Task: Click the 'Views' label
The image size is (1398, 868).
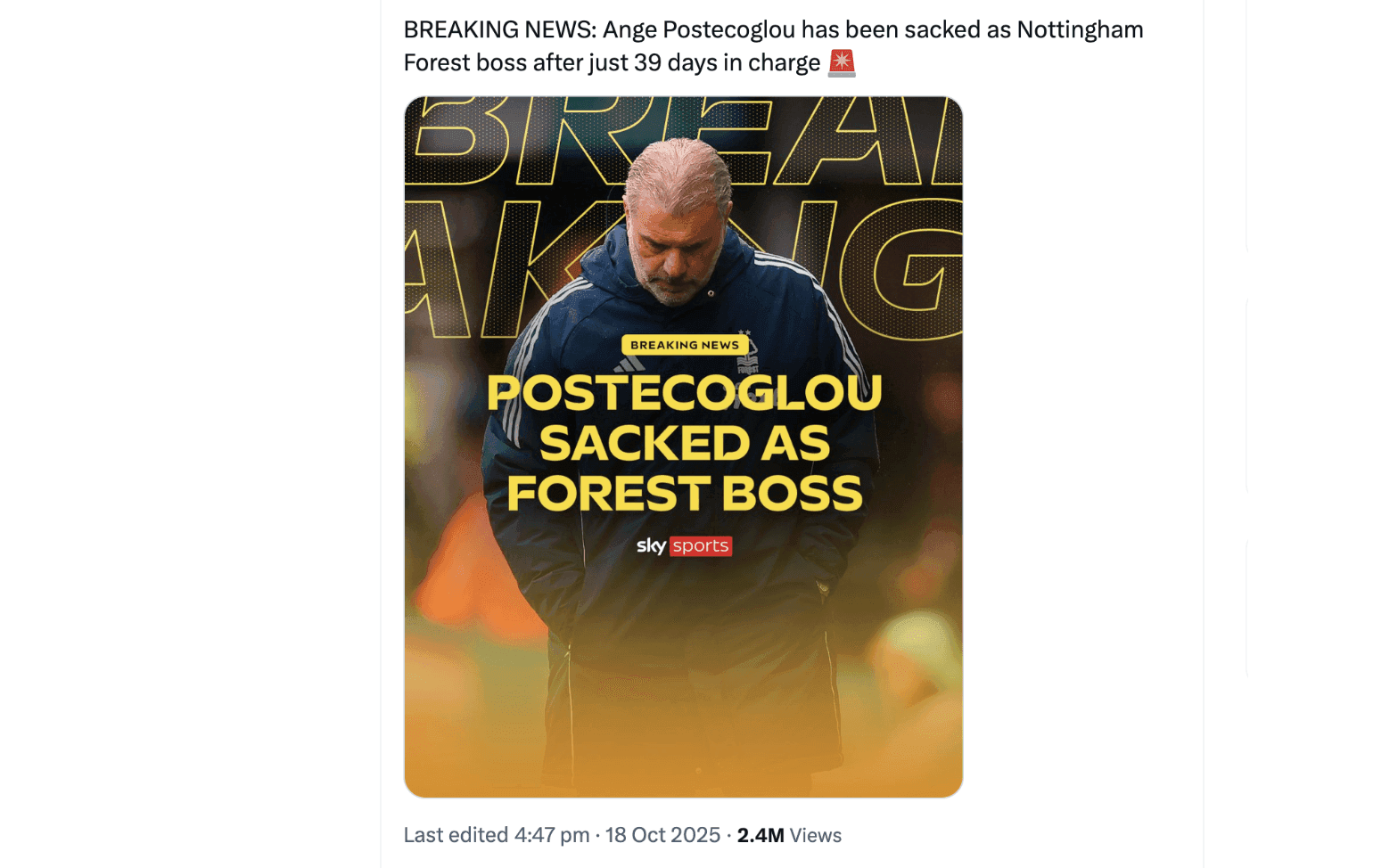Action: pos(816,835)
